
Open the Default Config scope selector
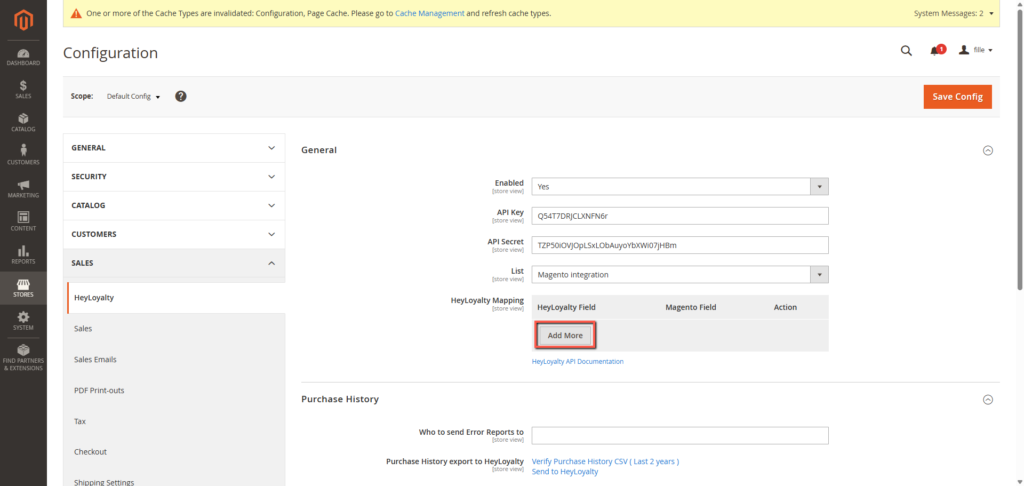[x=133, y=97]
